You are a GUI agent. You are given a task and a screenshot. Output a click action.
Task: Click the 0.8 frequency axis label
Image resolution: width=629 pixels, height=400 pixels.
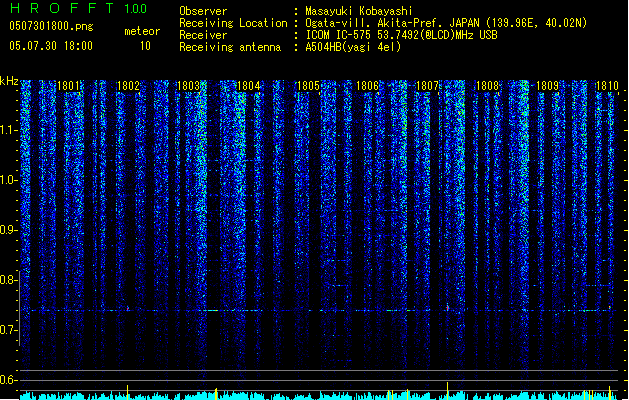pyautogui.click(x=9, y=280)
